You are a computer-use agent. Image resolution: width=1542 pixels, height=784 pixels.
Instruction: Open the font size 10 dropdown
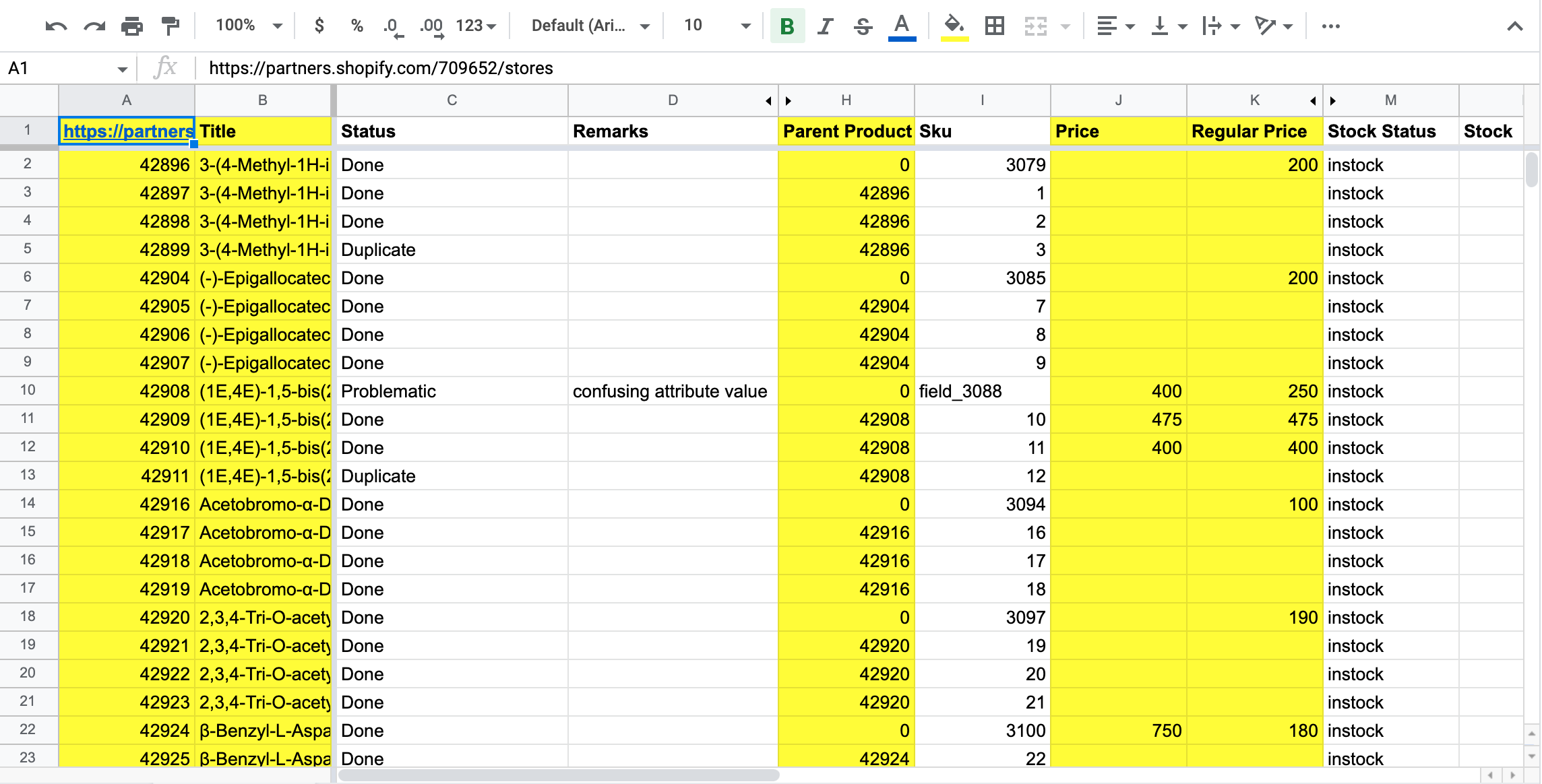(716, 26)
